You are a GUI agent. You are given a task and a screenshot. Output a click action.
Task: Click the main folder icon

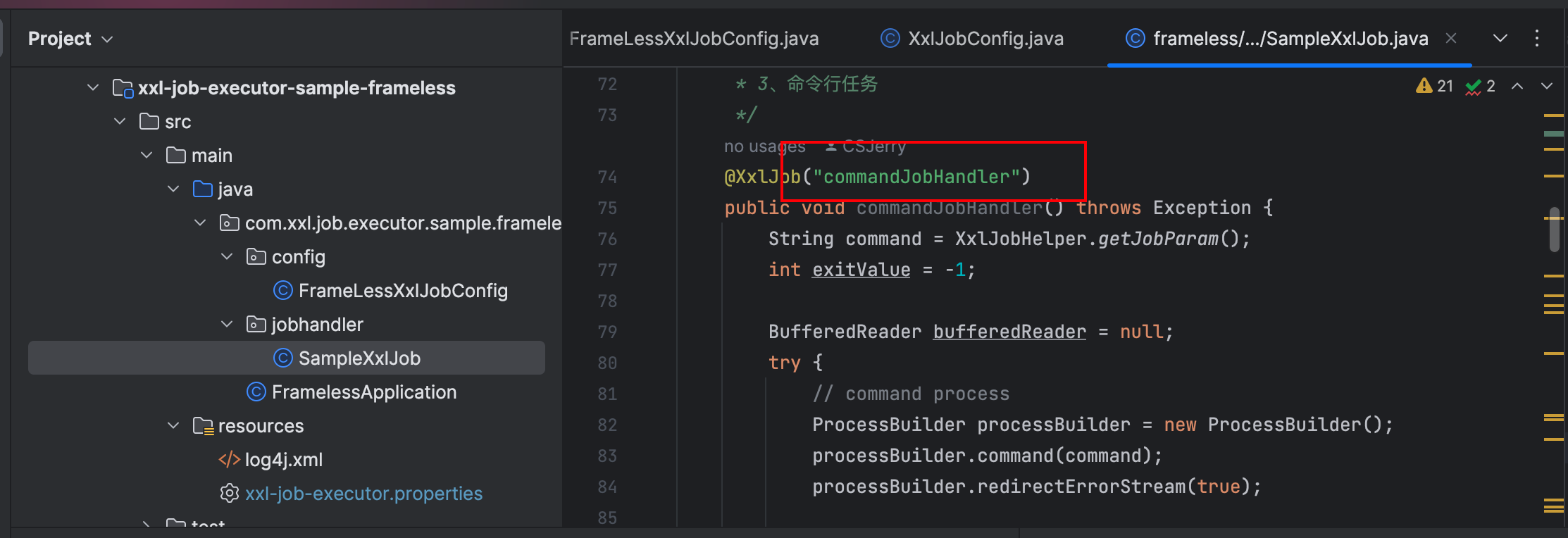pyautogui.click(x=176, y=155)
